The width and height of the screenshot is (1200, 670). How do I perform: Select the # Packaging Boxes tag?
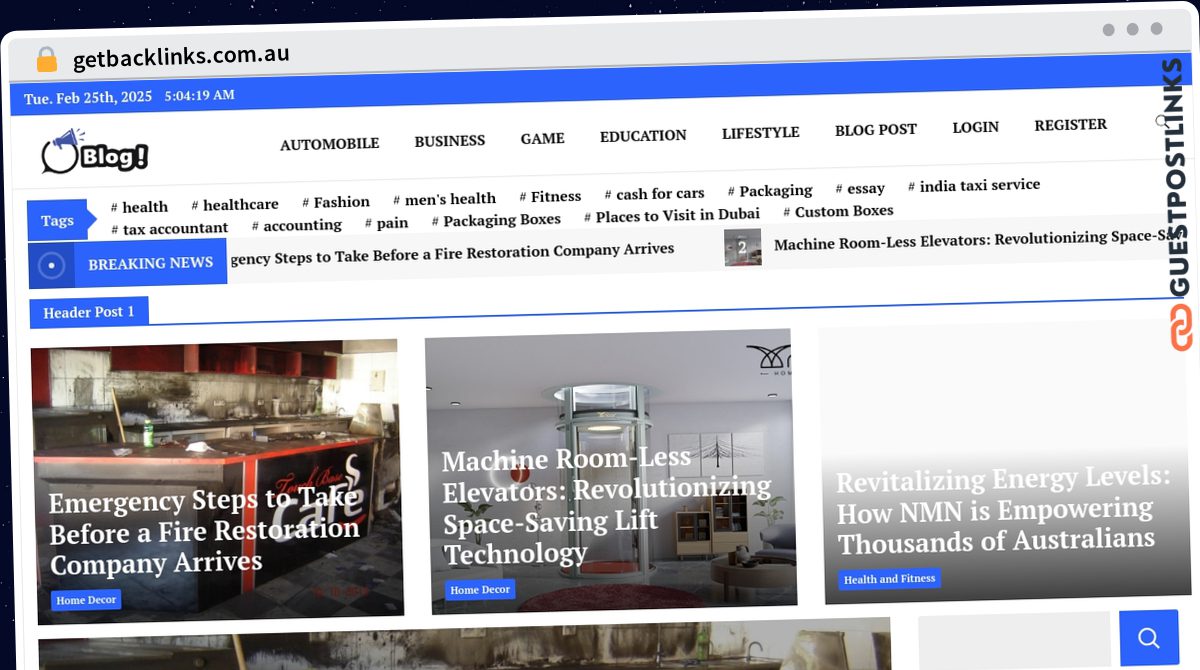496,220
